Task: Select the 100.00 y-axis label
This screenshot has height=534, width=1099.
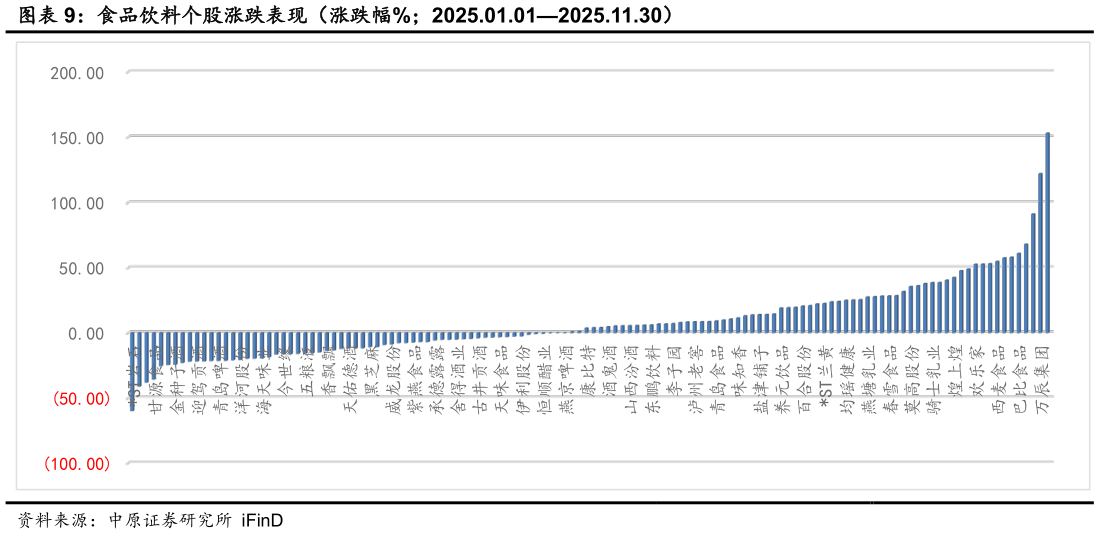Action: point(77,203)
